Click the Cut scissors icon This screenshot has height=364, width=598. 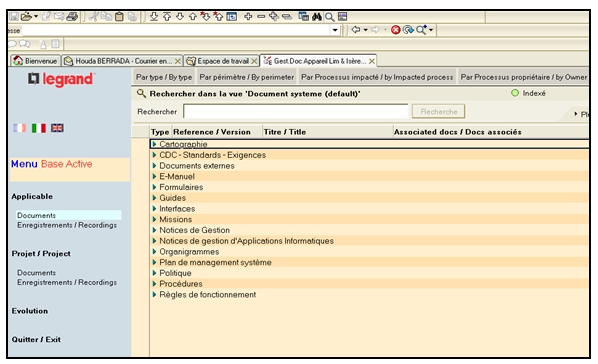[x=93, y=16]
